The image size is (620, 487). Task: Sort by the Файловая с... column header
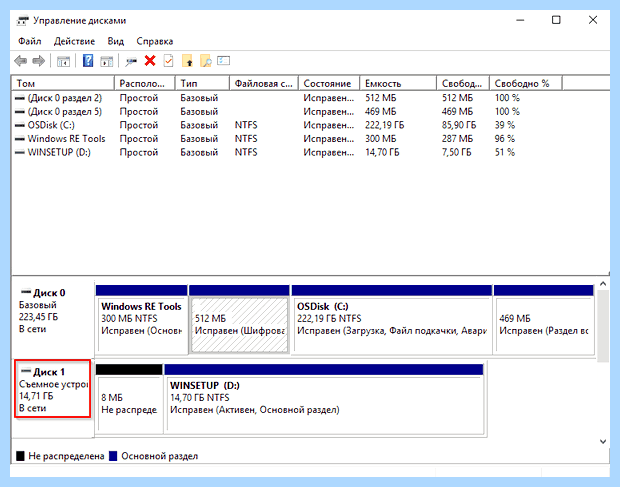264,83
